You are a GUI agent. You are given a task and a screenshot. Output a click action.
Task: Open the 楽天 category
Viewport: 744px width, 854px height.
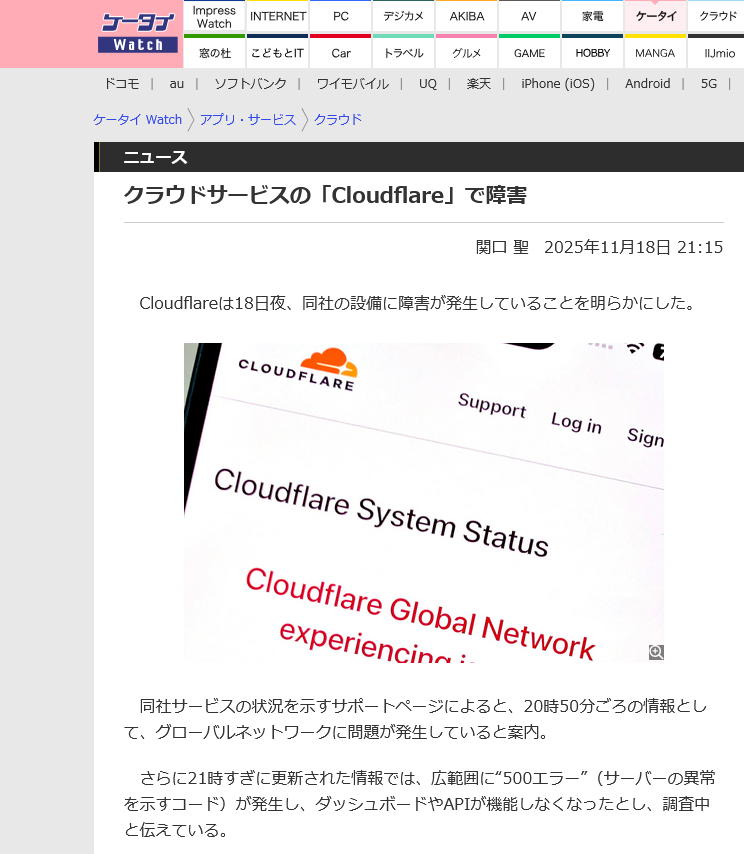coord(479,84)
